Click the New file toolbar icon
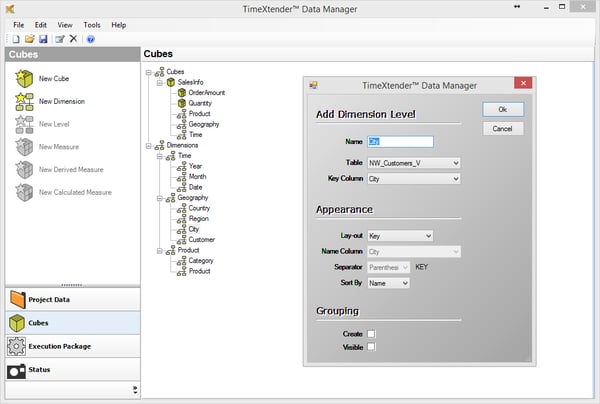 [x=16, y=39]
